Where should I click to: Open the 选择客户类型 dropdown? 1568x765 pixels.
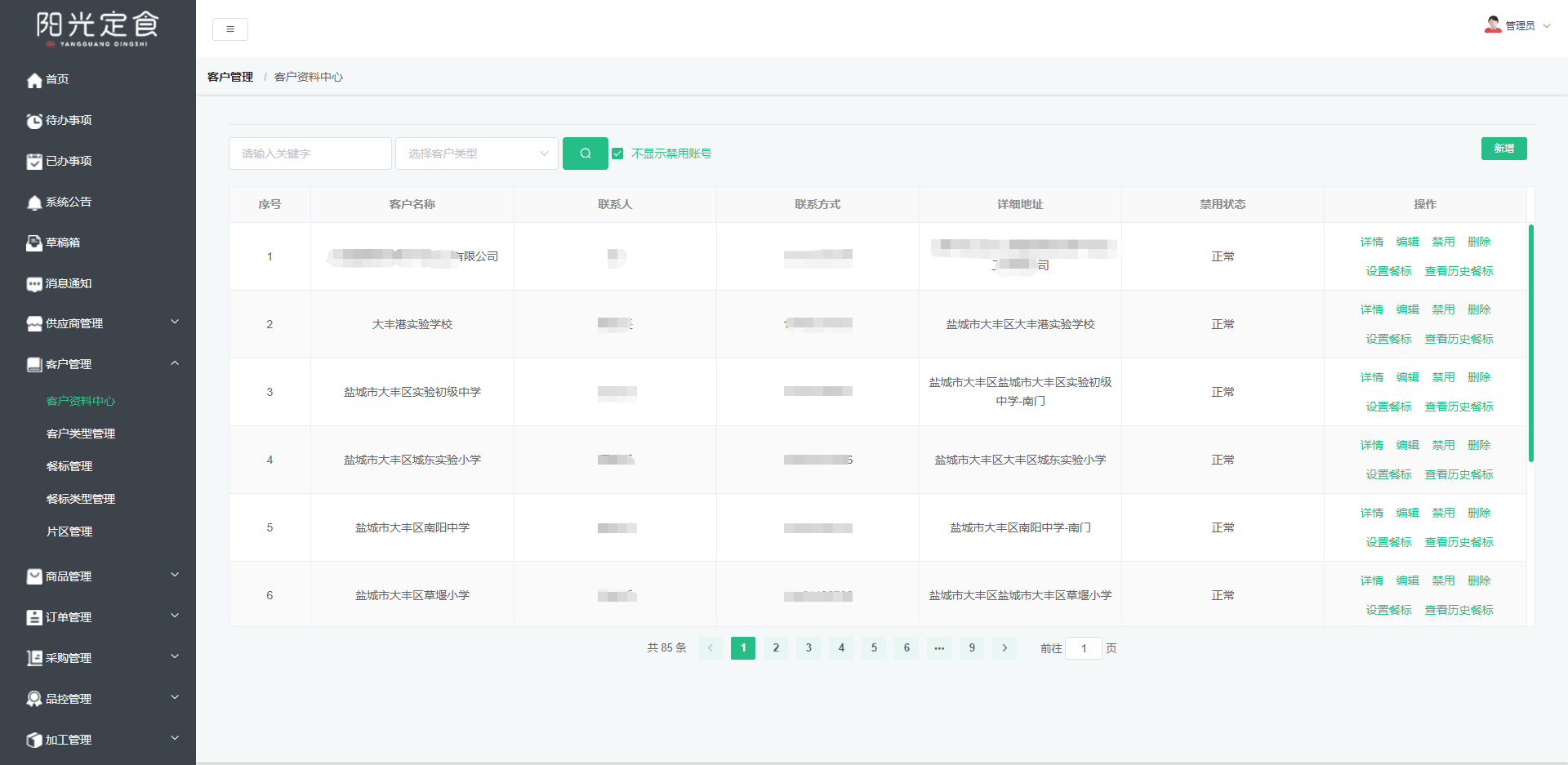(476, 153)
